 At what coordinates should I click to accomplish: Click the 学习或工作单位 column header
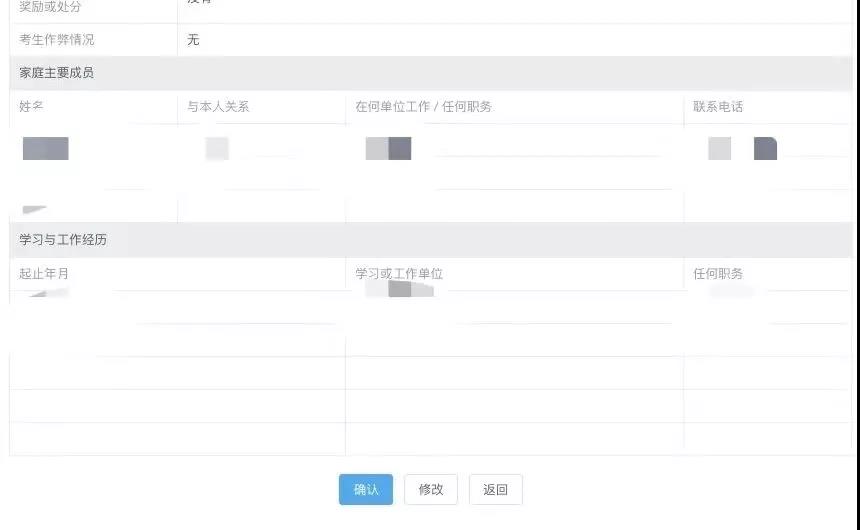coord(399,274)
